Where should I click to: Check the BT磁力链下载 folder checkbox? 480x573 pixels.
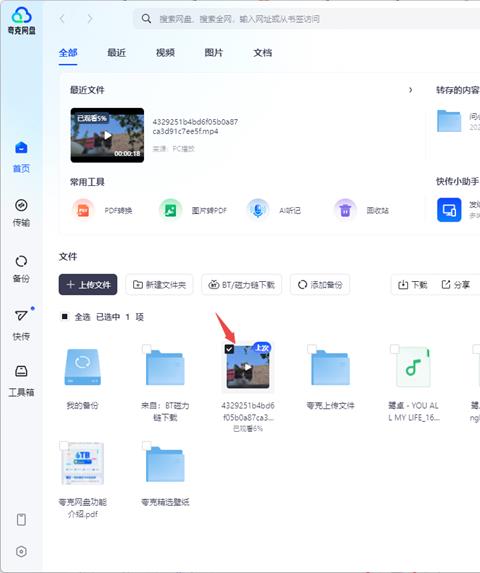coord(146,348)
